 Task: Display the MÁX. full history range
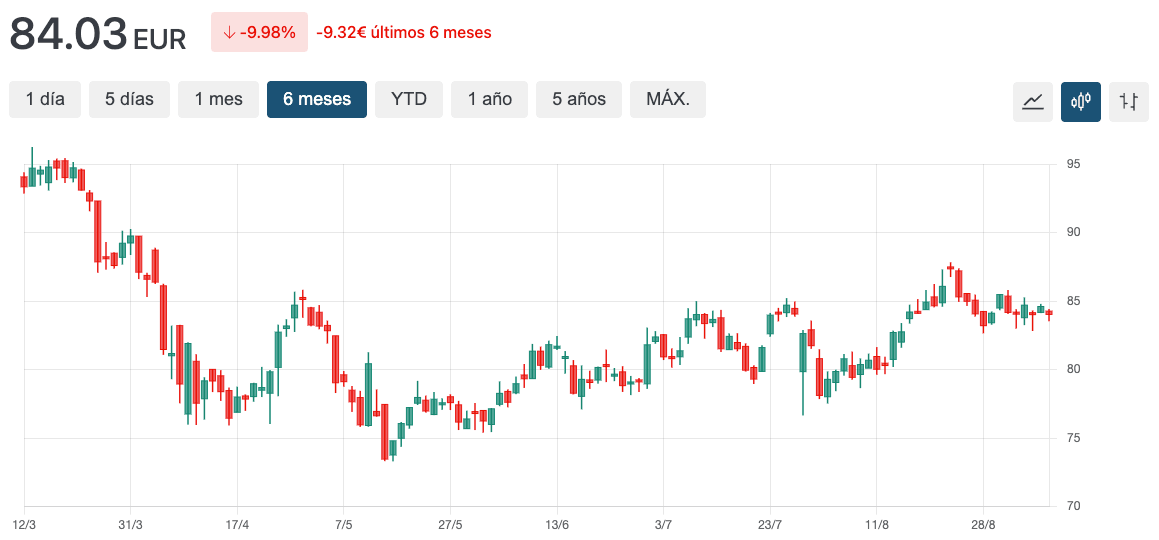tap(668, 99)
